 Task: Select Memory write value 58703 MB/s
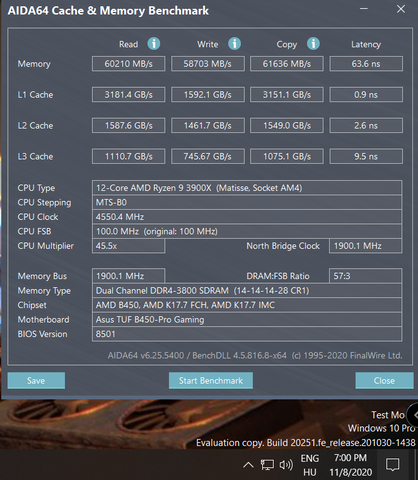pos(208,64)
